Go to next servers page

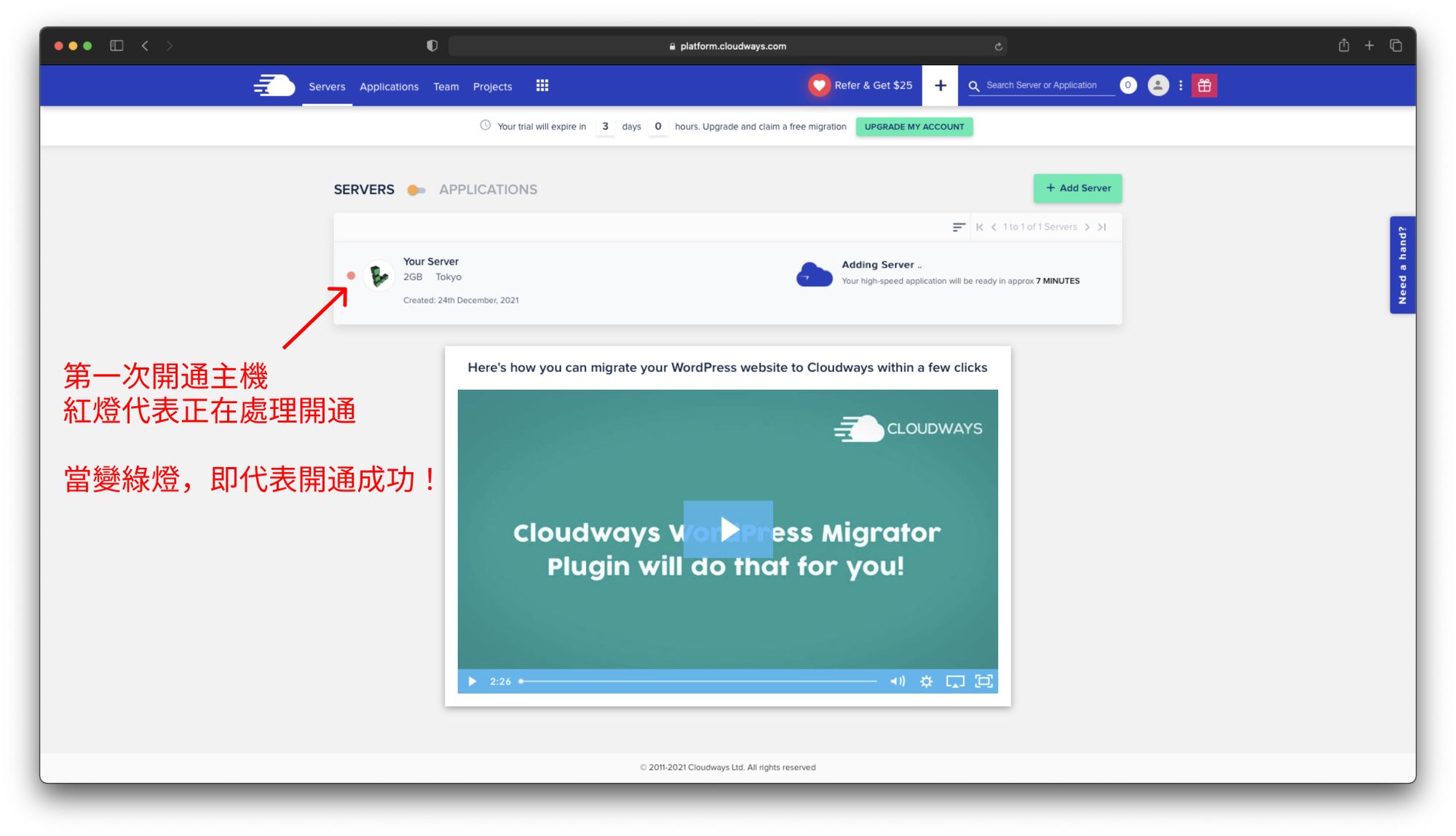[1088, 227]
